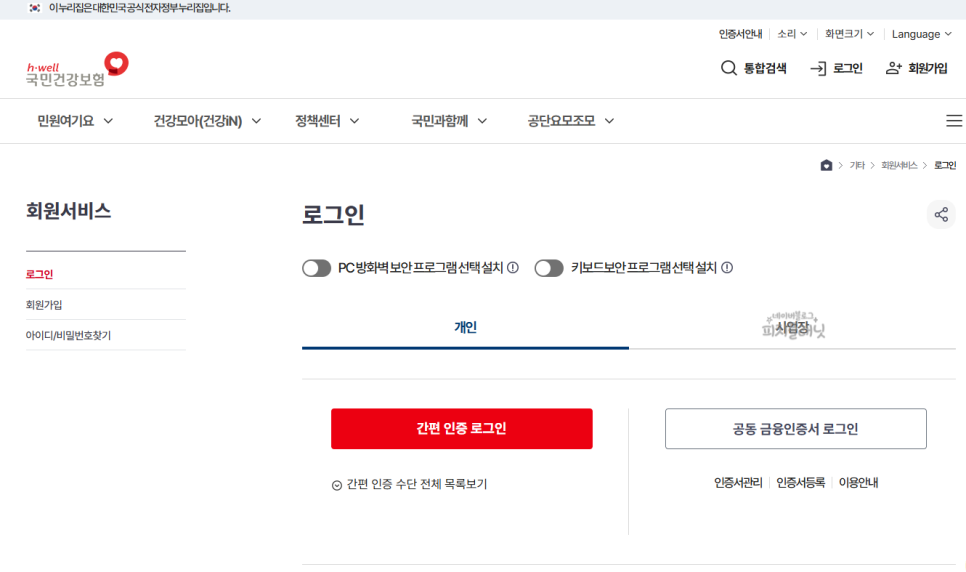This screenshot has height=572, width=966.
Task: Click info icon next to PC방화벽보안프로그램
Action: pyautogui.click(x=513, y=268)
